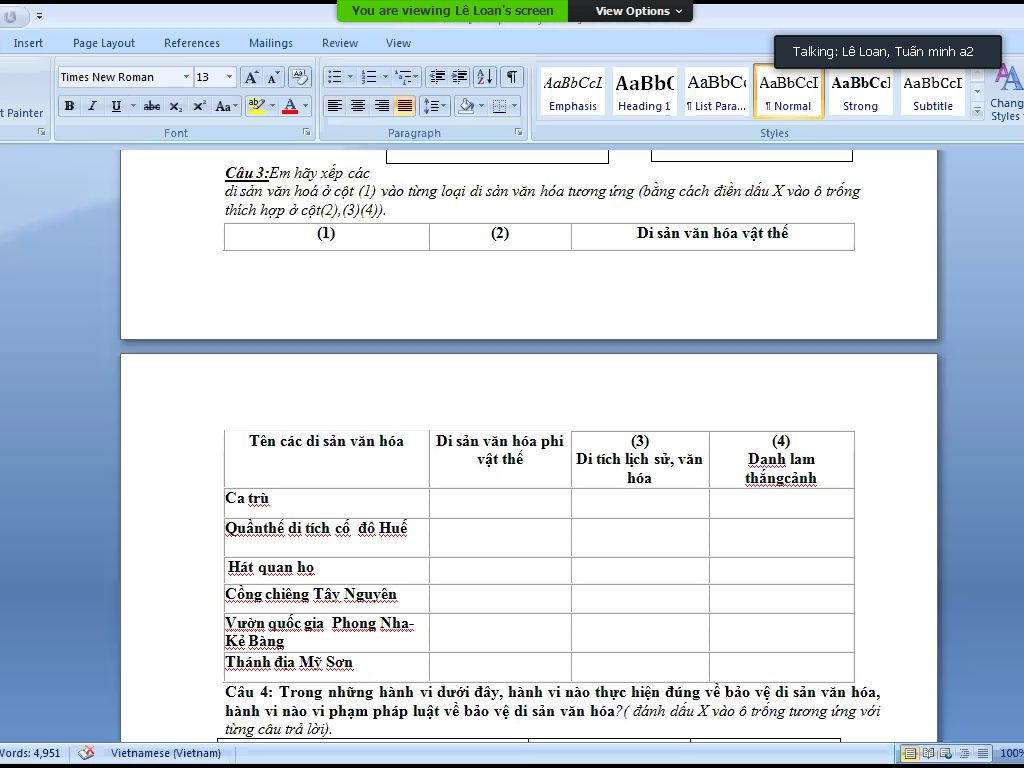1024x768 pixels.
Task: Apply the List Paragraph style
Action: [x=716, y=91]
